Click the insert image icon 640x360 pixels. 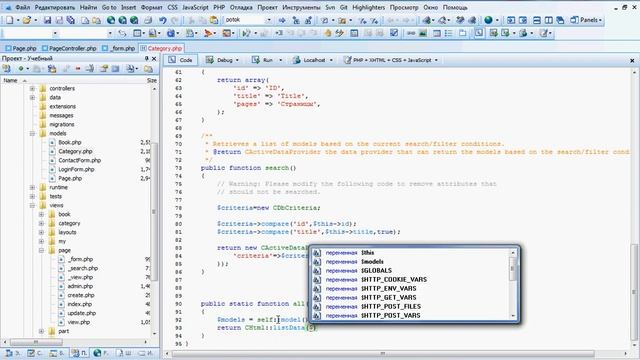click(x=423, y=33)
